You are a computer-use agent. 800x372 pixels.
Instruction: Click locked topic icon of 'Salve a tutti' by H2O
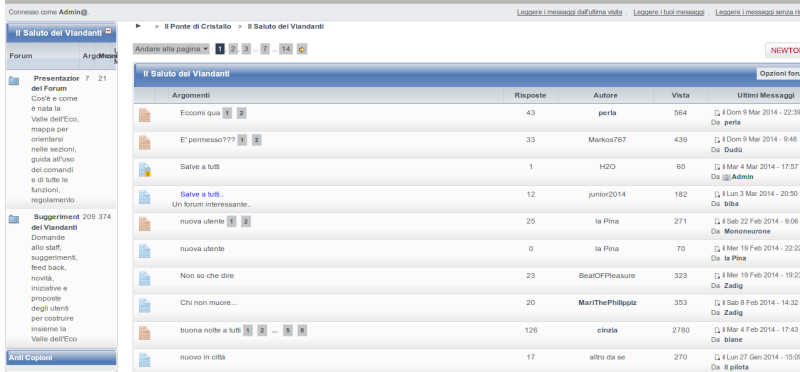pyautogui.click(x=145, y=169)
